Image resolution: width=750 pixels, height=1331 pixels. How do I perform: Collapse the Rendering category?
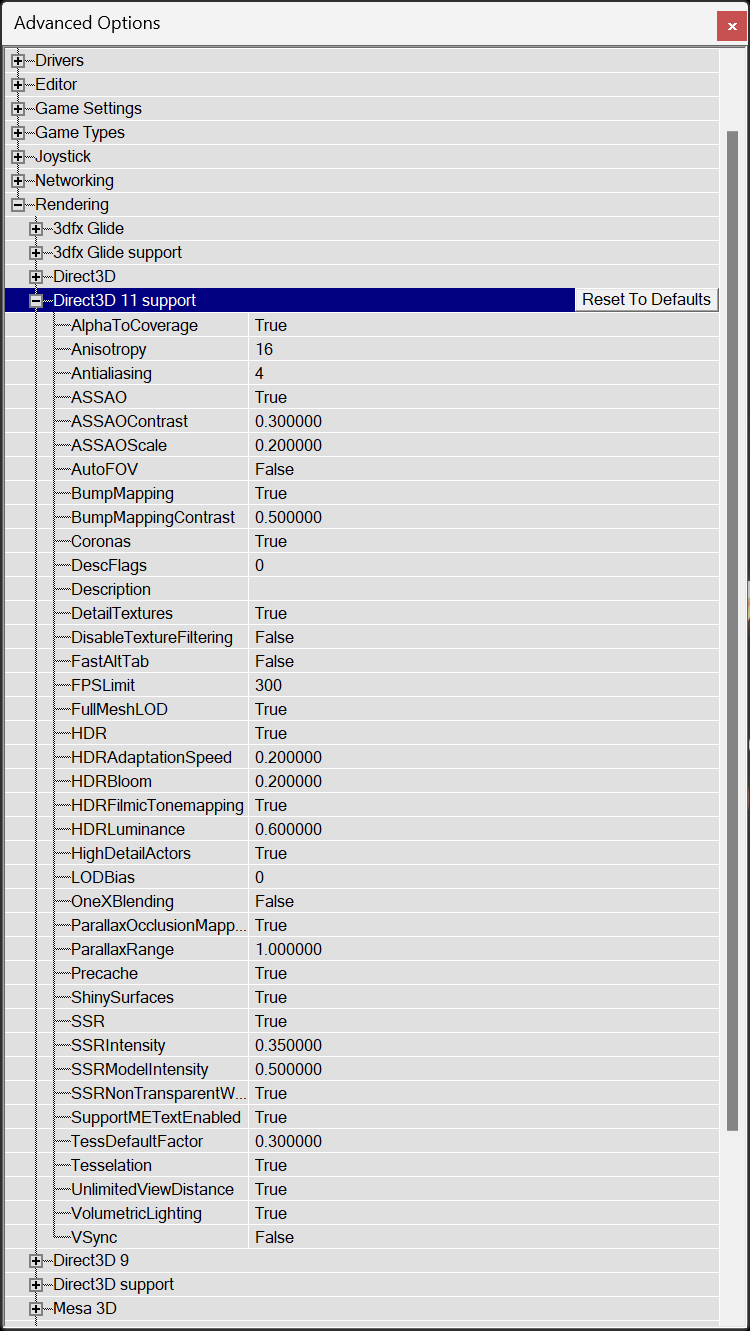18,205
